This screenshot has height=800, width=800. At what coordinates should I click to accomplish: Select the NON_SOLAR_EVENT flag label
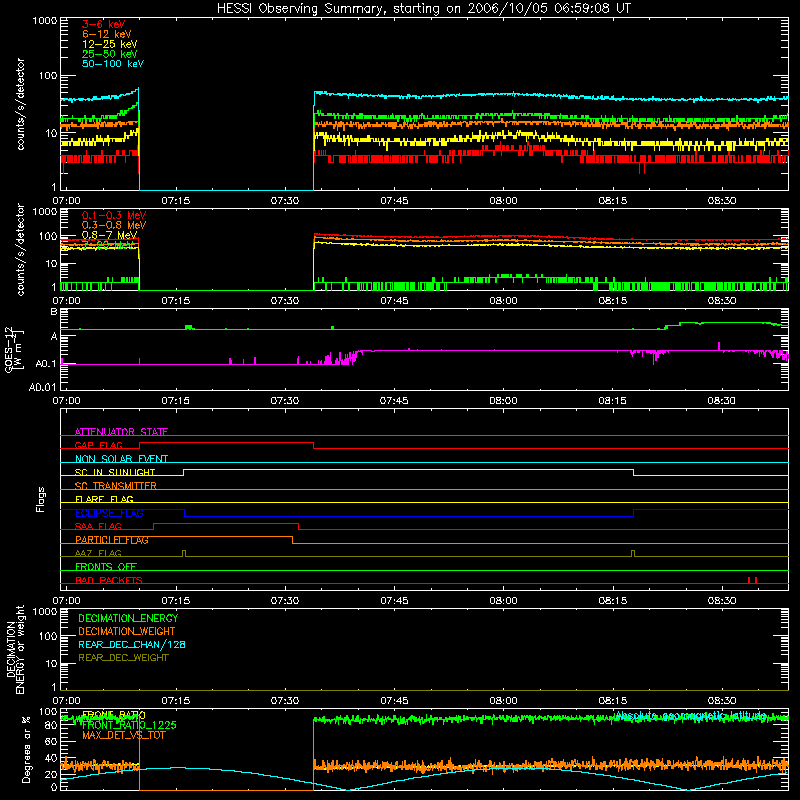(121, 459)
